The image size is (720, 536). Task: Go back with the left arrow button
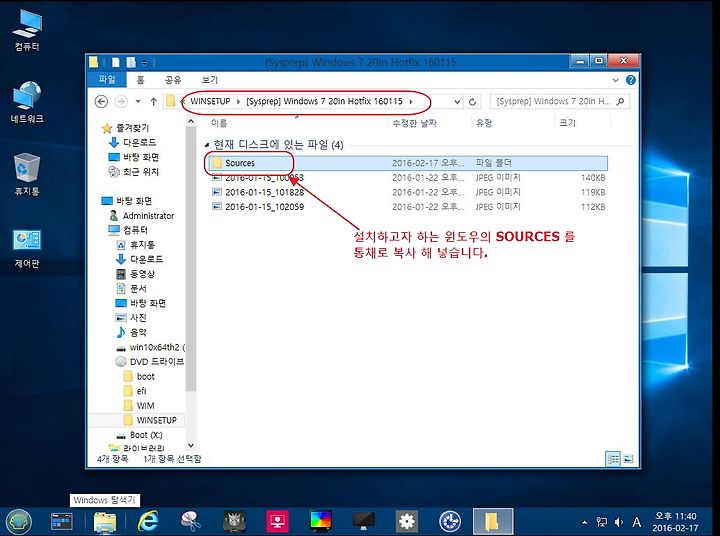(x=101, y=102)
